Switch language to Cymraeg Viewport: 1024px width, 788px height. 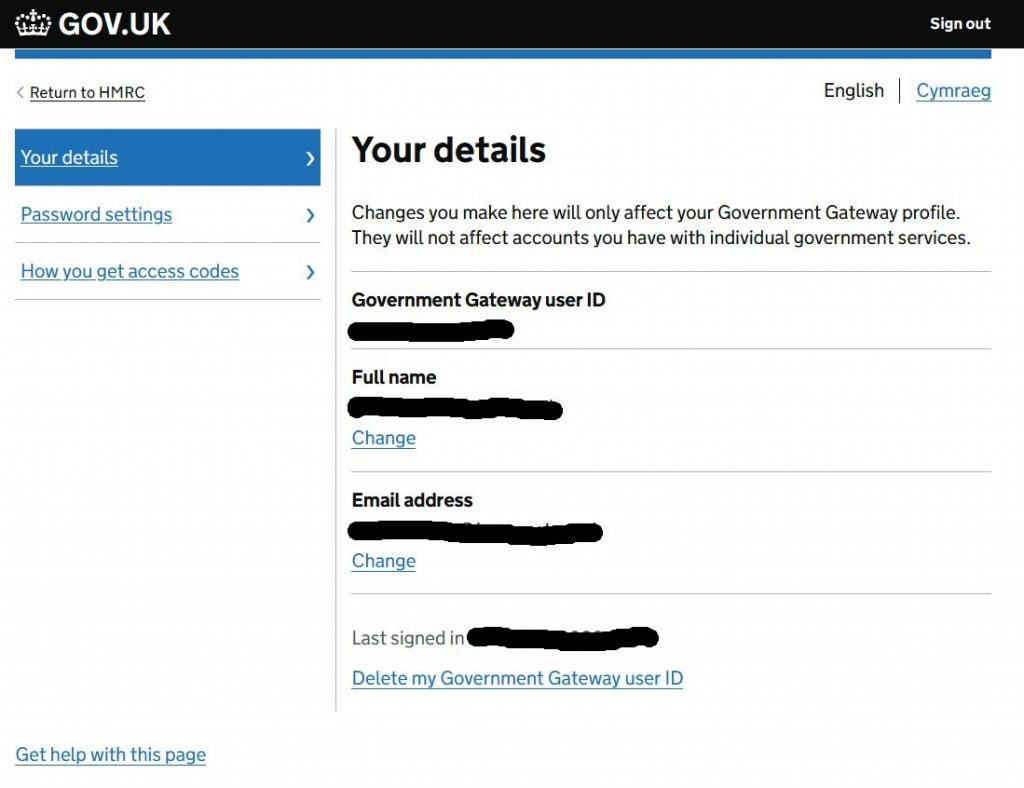pyautogui.click(x=953, y=91)
